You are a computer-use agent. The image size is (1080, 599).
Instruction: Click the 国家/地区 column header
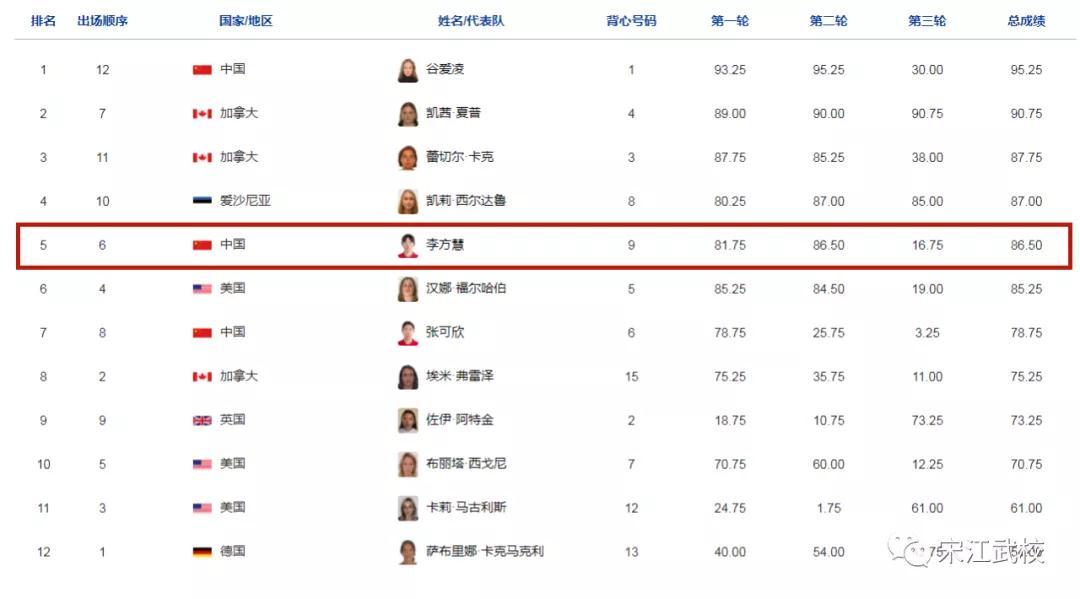246,21
